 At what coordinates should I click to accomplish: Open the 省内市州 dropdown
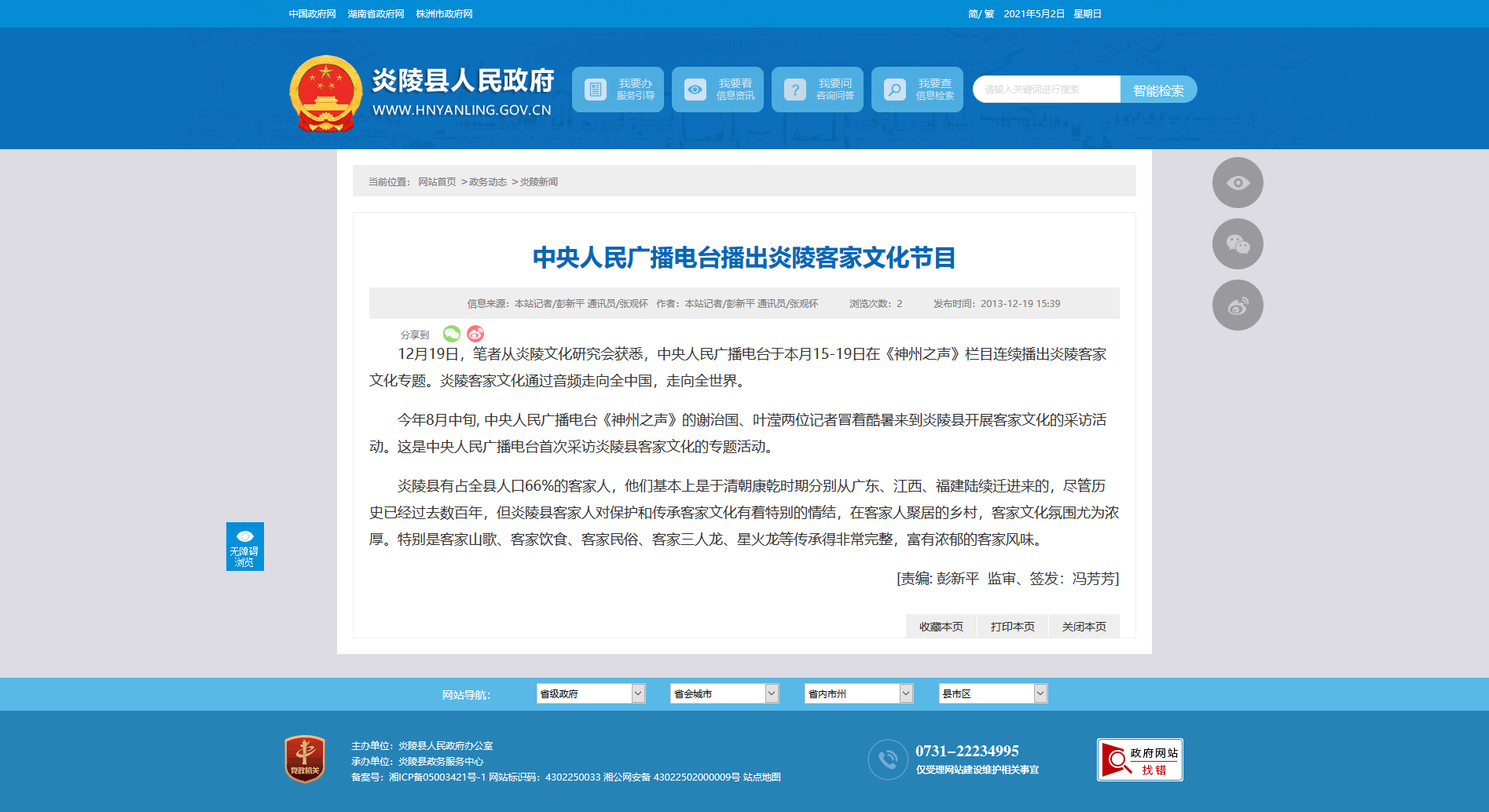click(x=858, y=693)
